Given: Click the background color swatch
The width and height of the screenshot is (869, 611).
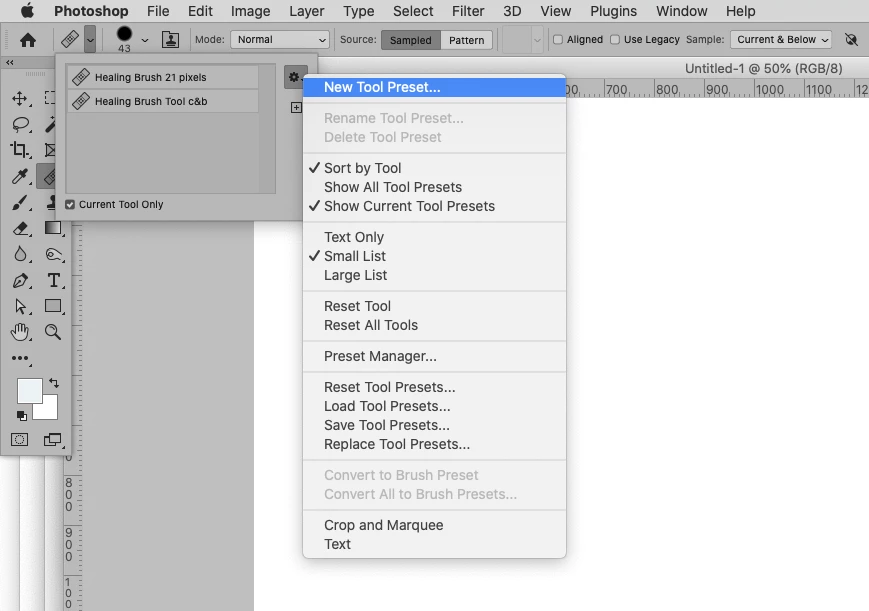Looking at the screenshot, I should tap(49, 411).
